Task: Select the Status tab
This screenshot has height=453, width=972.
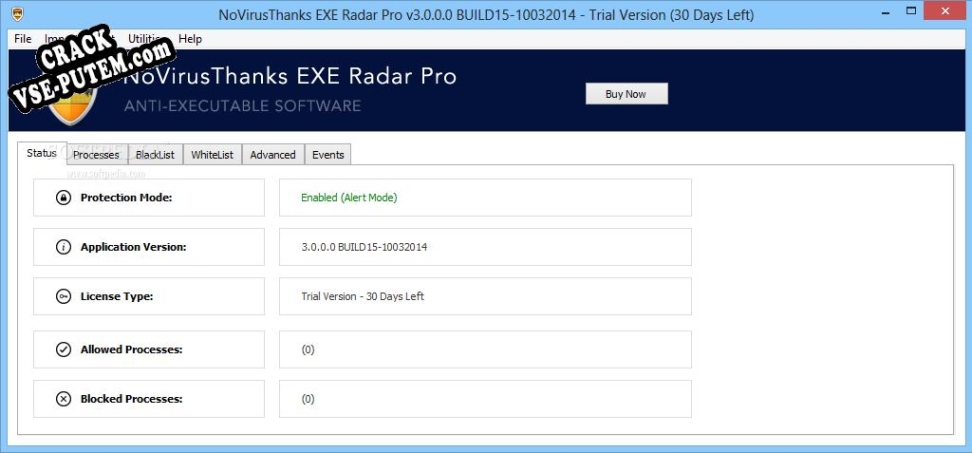Action: (42, 153)
